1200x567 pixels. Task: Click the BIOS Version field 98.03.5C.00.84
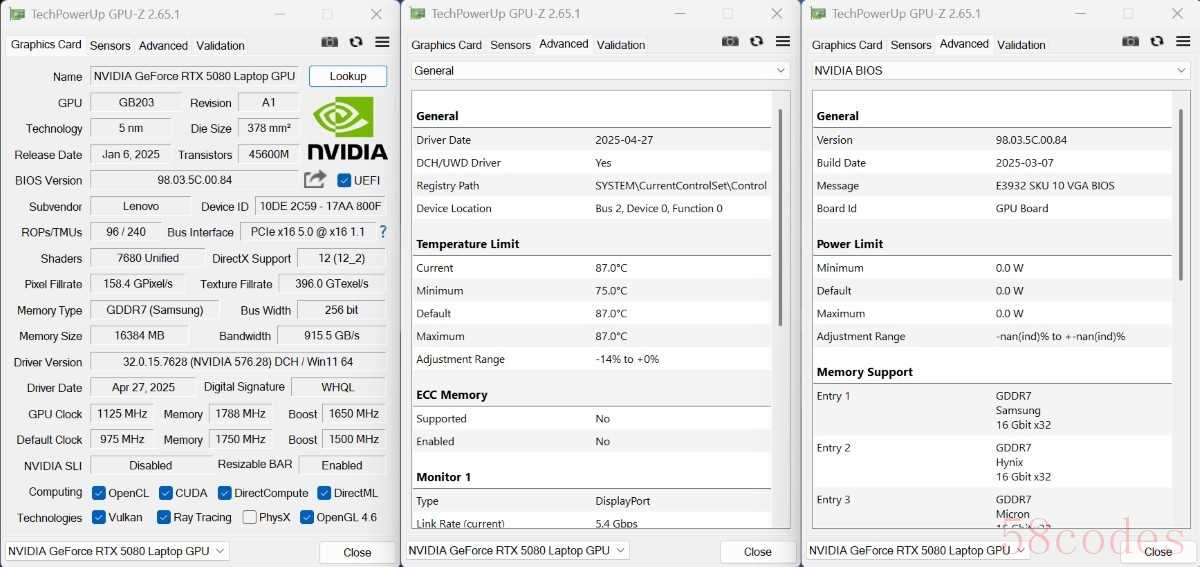coord(195,180)
